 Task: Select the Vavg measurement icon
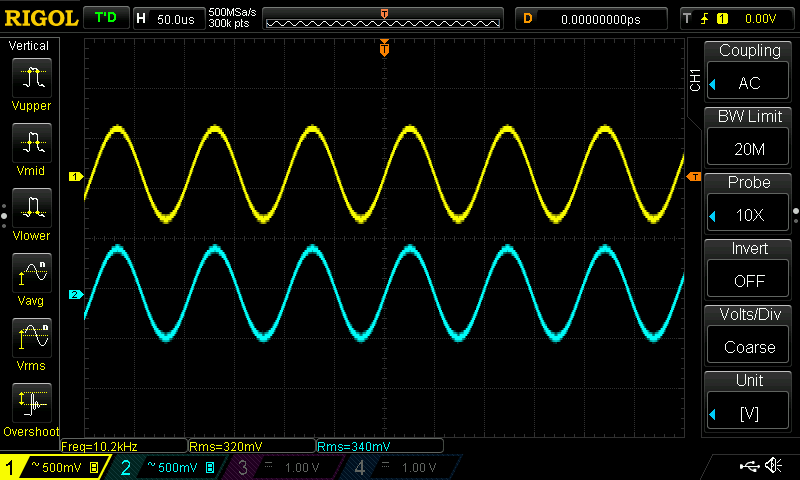click(30, 273)
